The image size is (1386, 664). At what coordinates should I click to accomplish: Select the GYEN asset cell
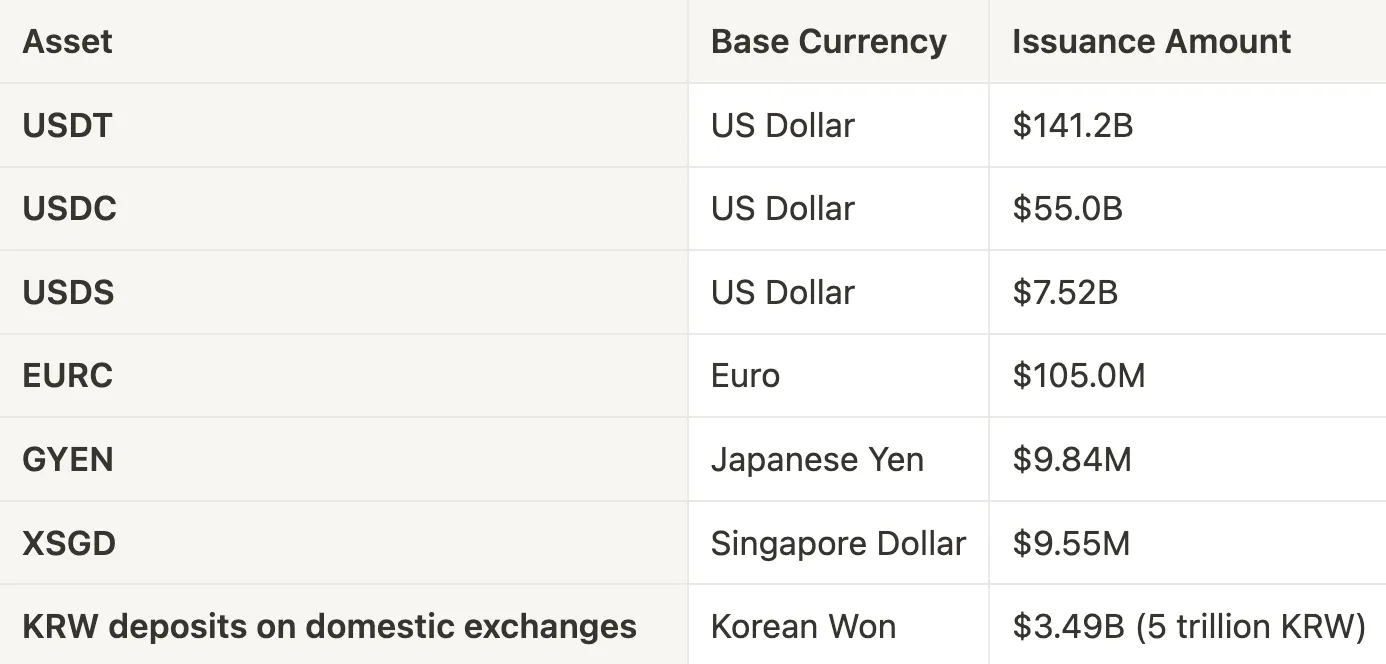(x=344, y=459)
